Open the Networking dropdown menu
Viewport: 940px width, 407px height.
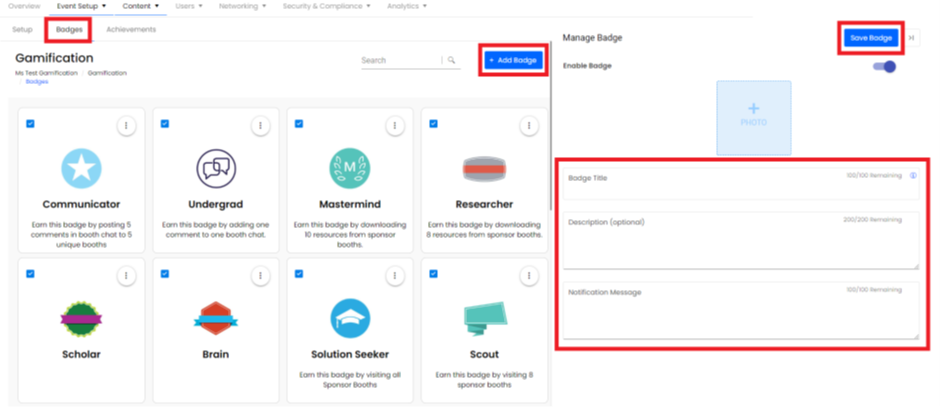(243, 6)
